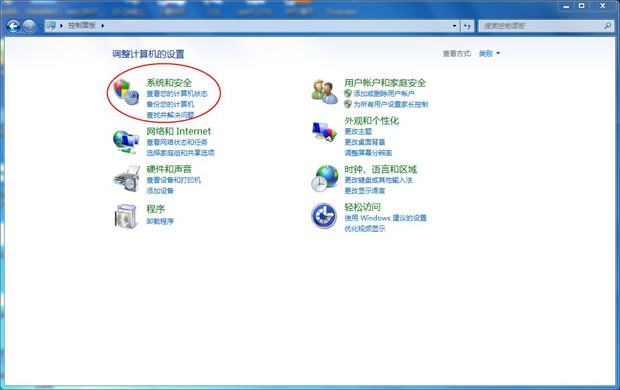The width and height of the screenshot is (620, 390).
Task: Open the 查看方式 类别 dropdown
Action: [489, 53]
